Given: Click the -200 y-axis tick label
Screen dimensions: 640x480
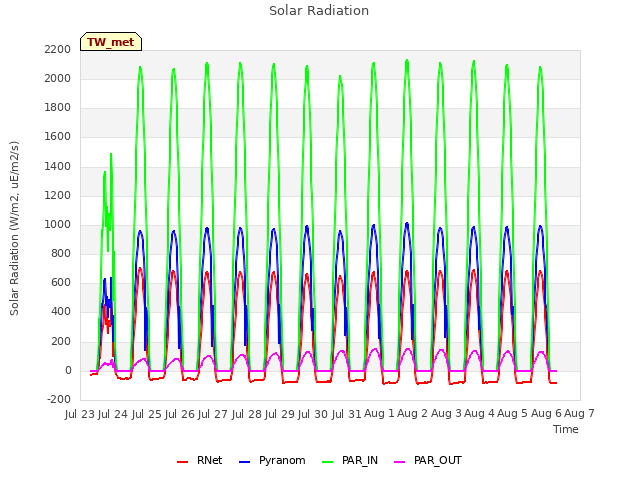Looking at the screenshot, I should pyautogui.click(x=59, y=399).
